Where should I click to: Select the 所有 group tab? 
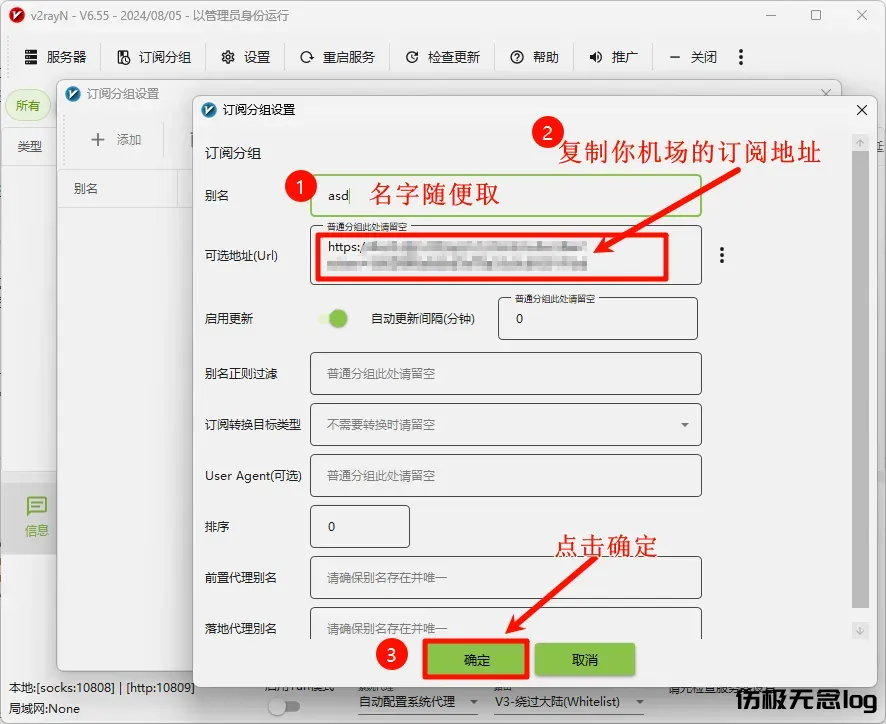28,106
